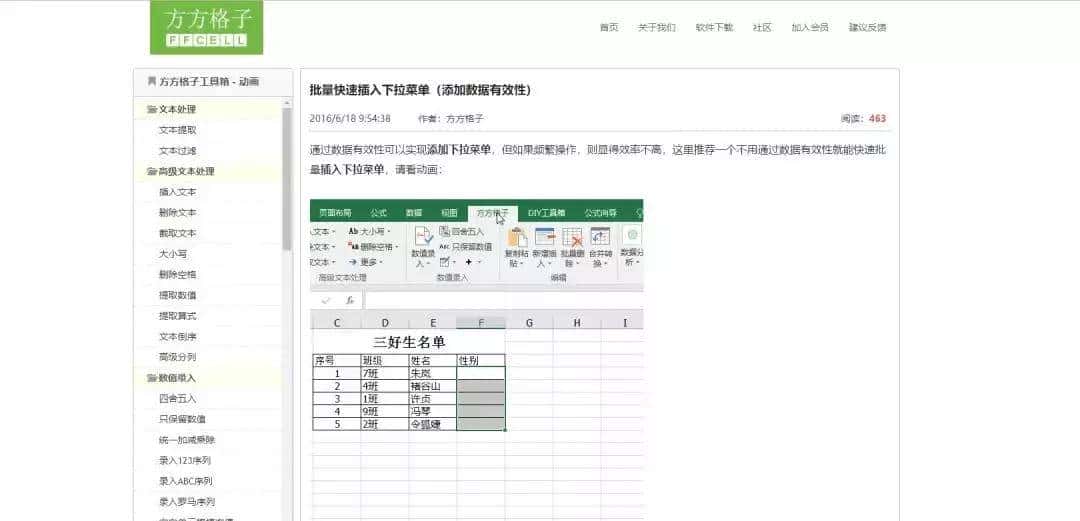Open 统一加减乘除 sidebar entry
The height and width of the screenshot is (521, 1080).
point(187,440)
